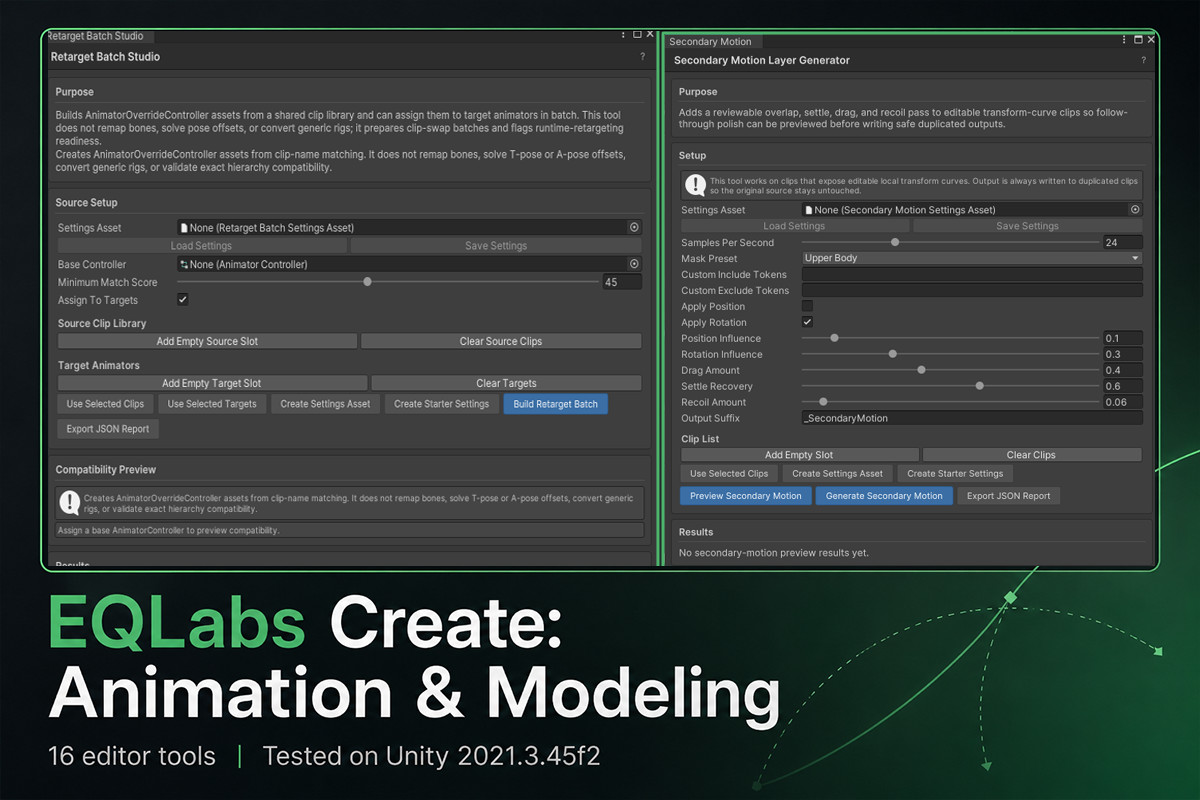Viewport: 1200px width, 800px height.
Task: Click Create Settings Asset in Retarget Batch Studio
Action: click(x=325, y=404)
